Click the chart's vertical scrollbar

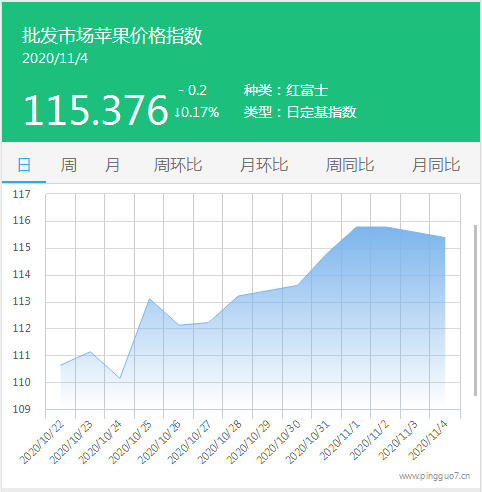click(x=475, y=310)
